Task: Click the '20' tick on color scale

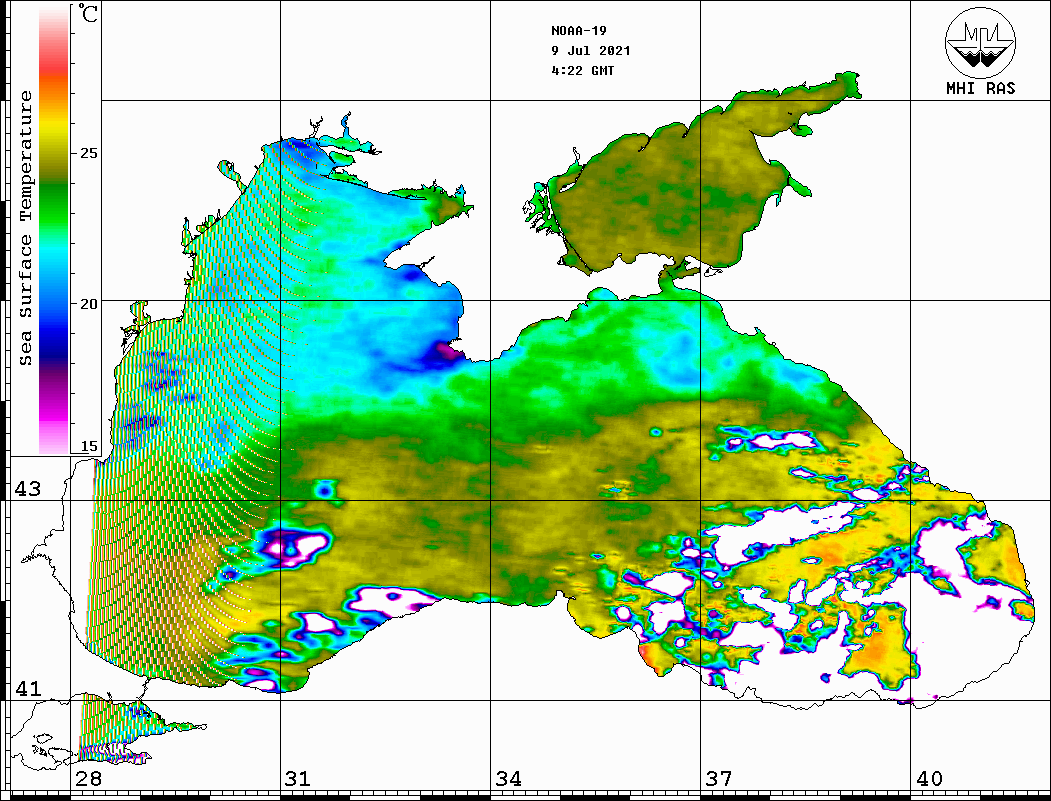Action: [x=88, y=304]
